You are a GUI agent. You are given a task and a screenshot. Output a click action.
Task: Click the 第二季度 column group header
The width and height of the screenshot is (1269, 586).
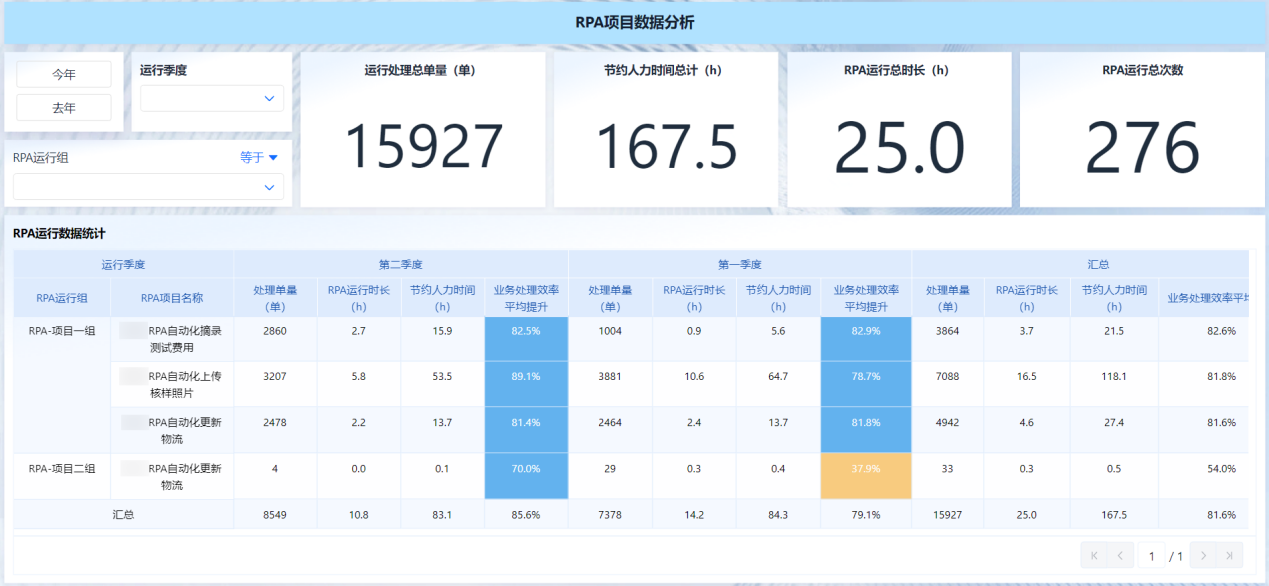tap(401, 265)
